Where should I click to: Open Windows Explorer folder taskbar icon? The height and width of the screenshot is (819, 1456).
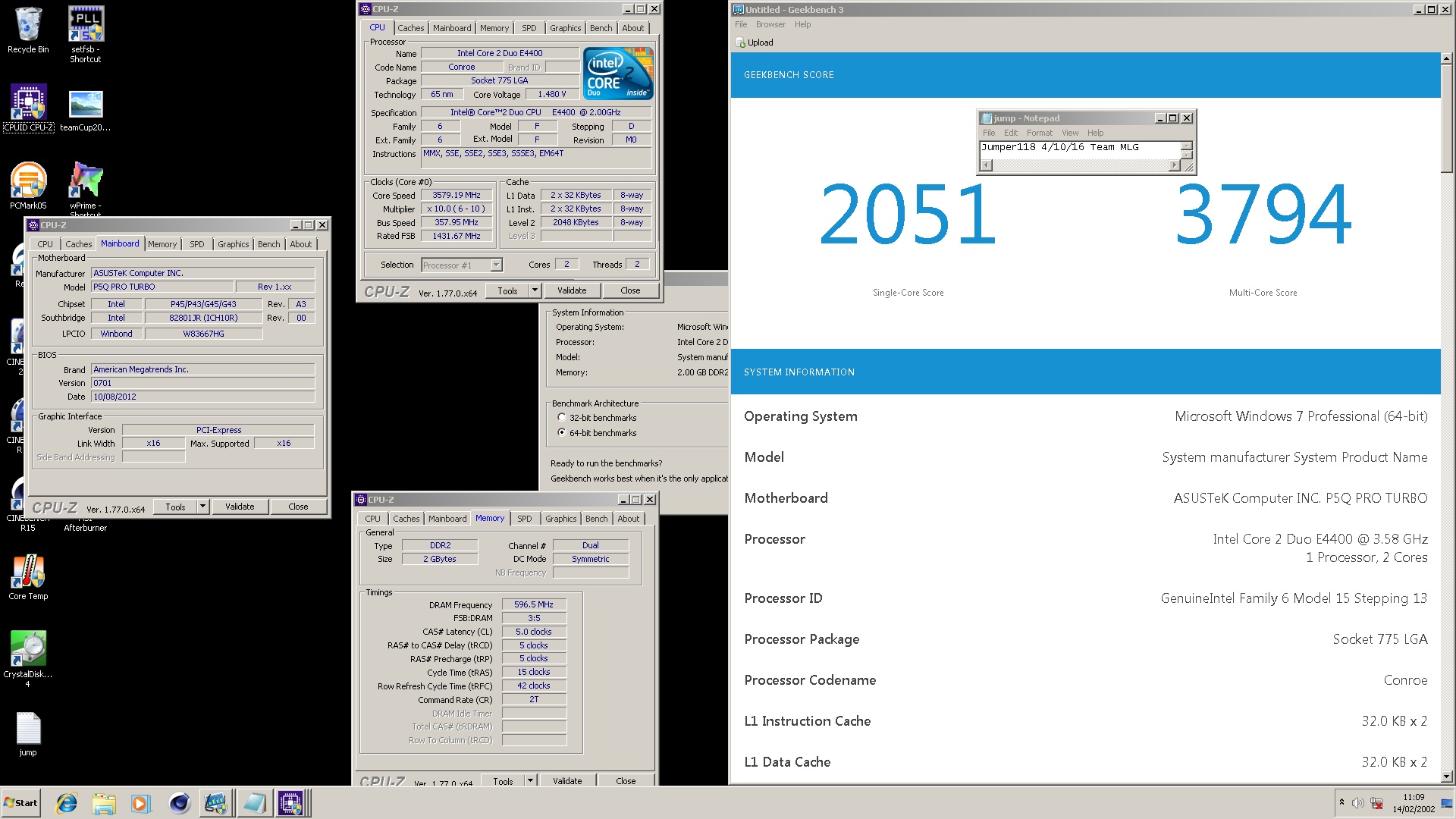104,803
